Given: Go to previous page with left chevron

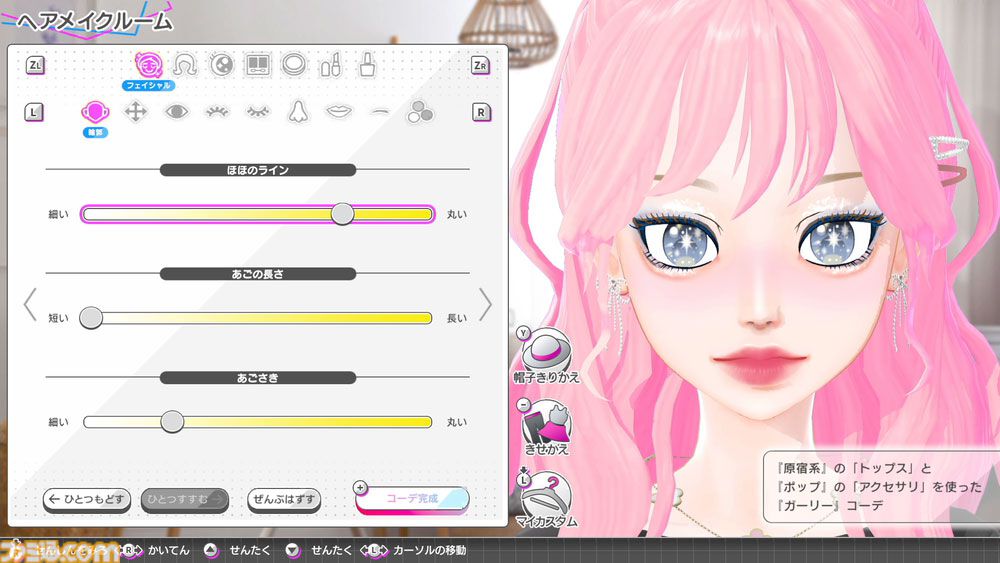Looking at the screenshot, I should pyautogui.click(x=30, y=304).
